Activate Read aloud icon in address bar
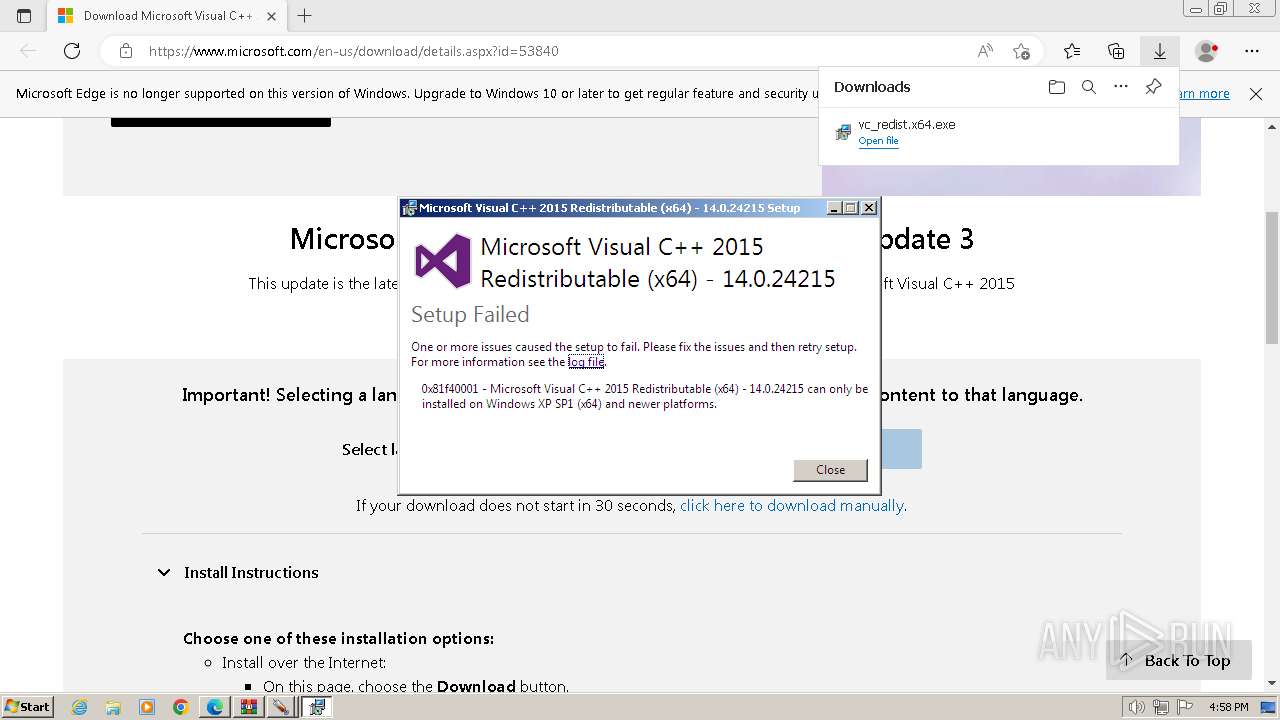The height and width of the screenshot is (720, 1280). click(x=985, y=51)
